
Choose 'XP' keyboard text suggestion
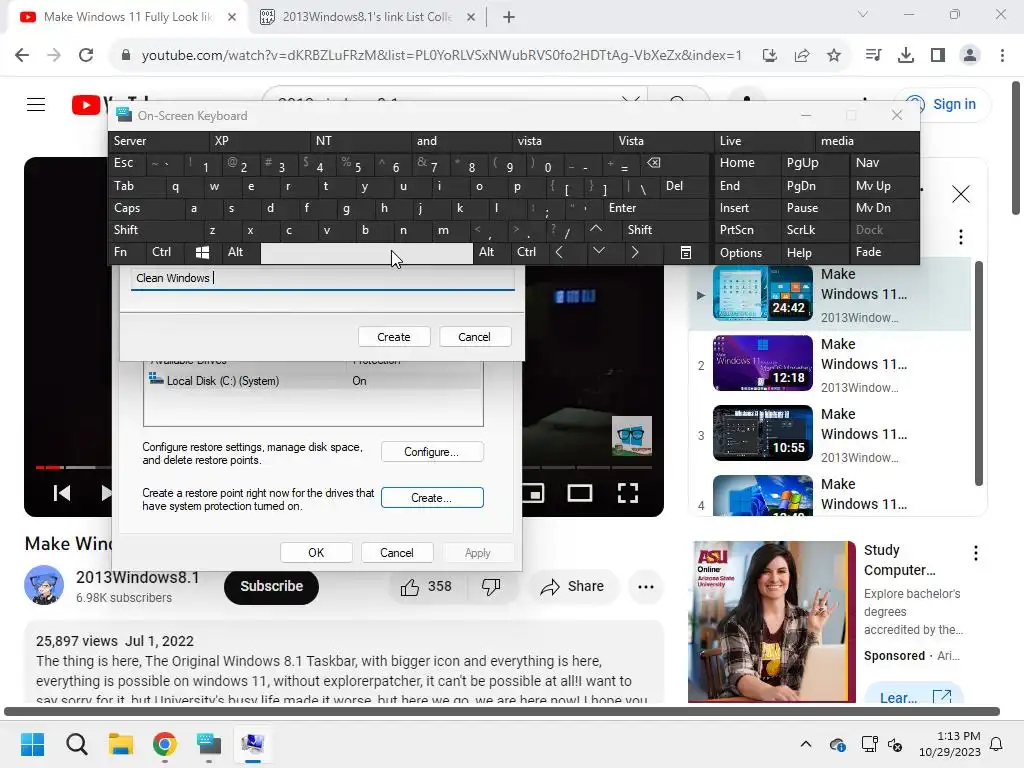(x=260, y=141)
